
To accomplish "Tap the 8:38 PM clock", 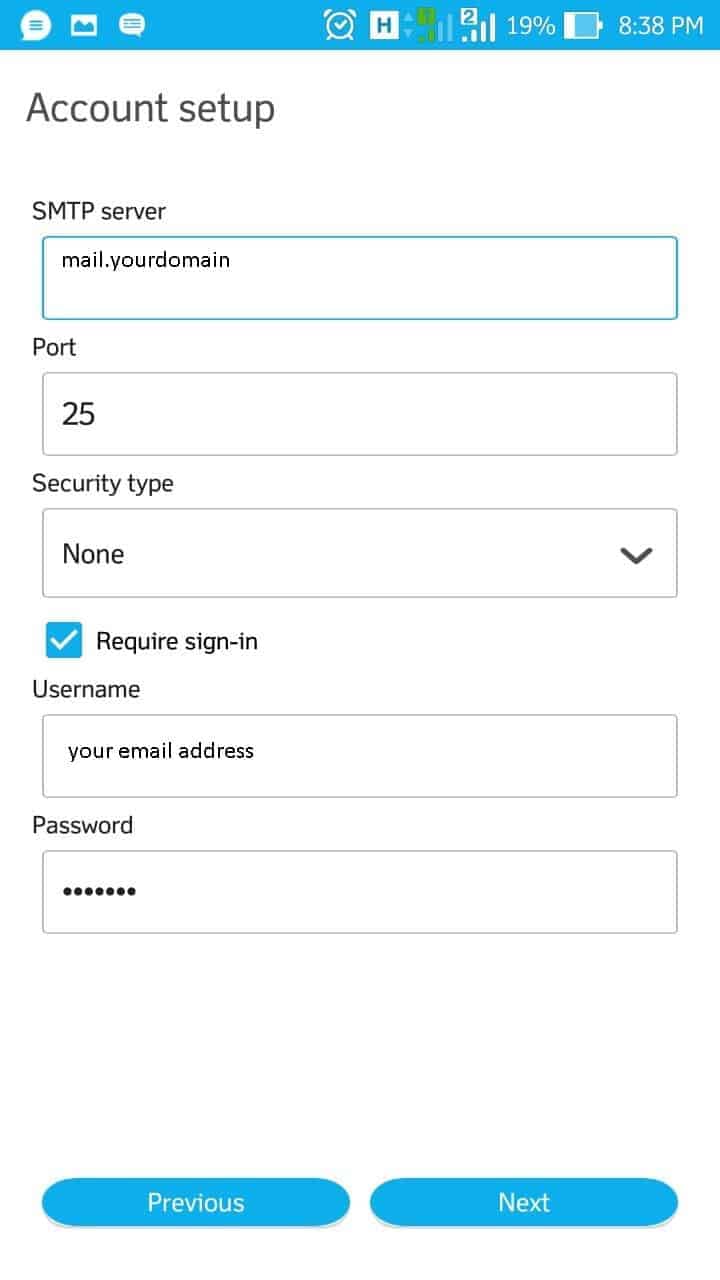I will point(661,25).
